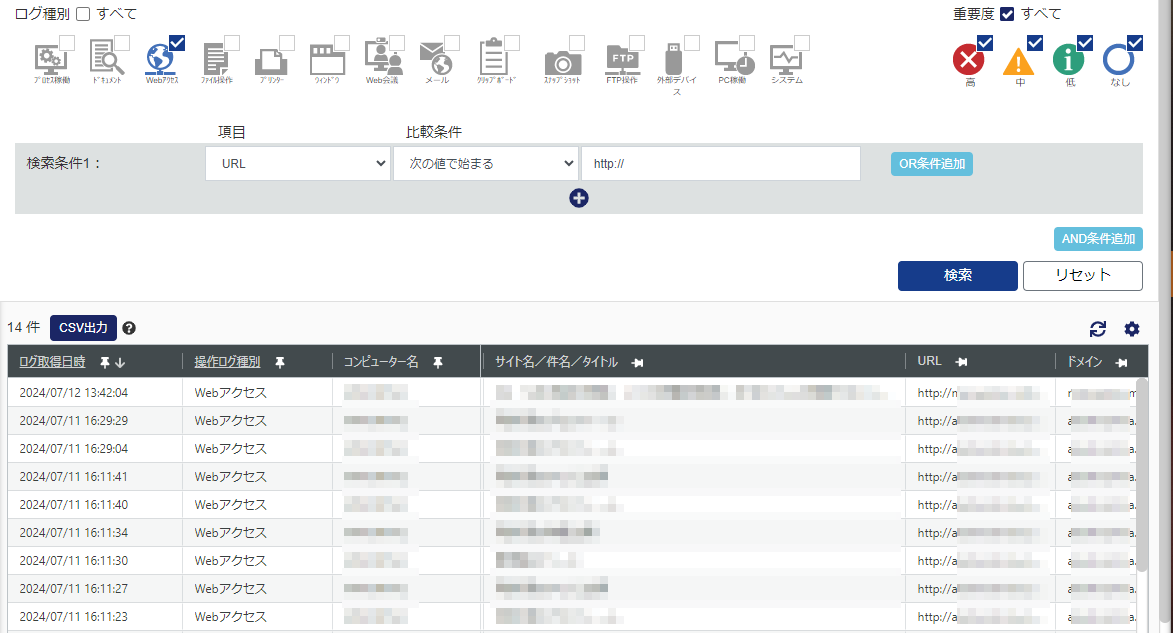This screenshot has width=1173, height=633.
Task: Unpin the コンピューター名 column
Action: (x=438, y=362)
